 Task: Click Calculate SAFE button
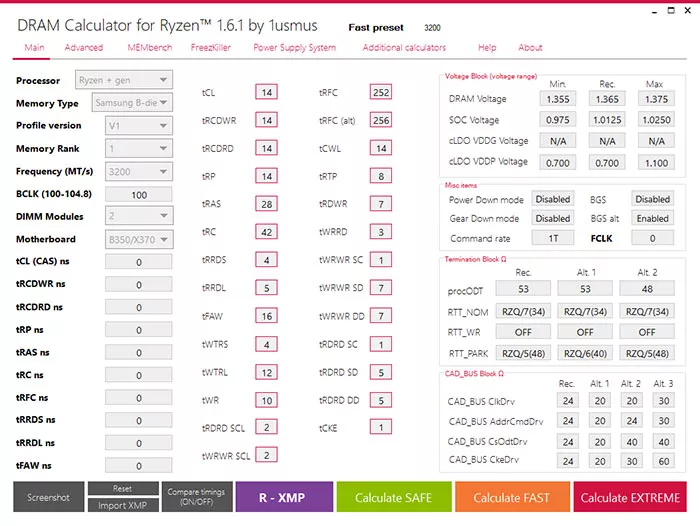[394, 497]
